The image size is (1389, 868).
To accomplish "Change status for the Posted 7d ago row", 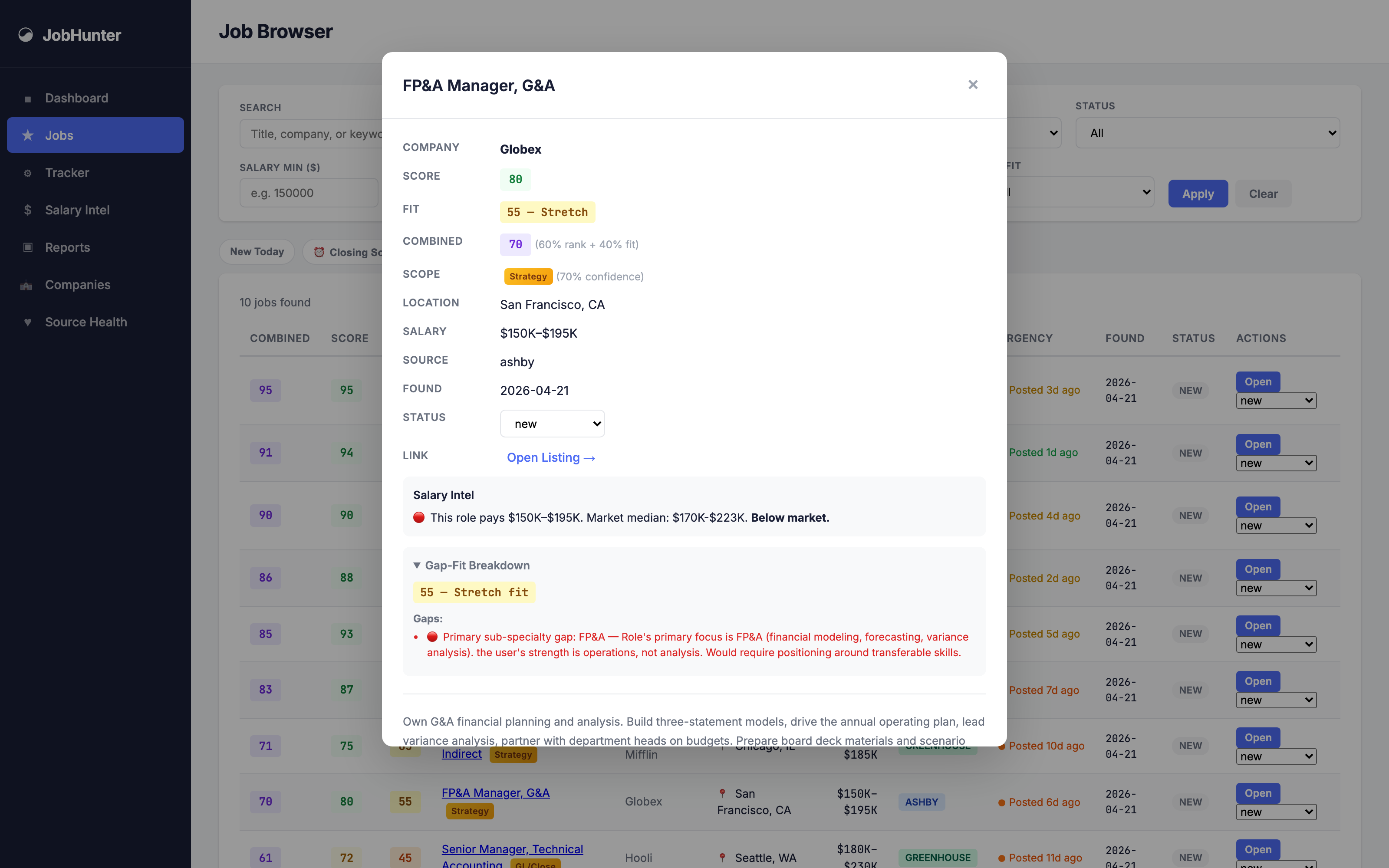I will pyautogui.click(x=1276, y=700).
